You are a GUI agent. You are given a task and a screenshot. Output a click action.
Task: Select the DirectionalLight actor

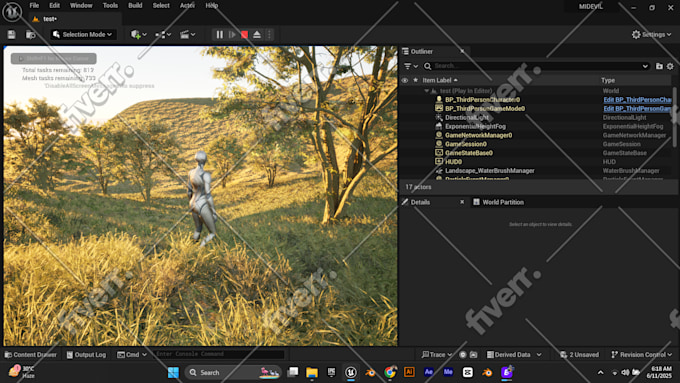tap(467, 118)
